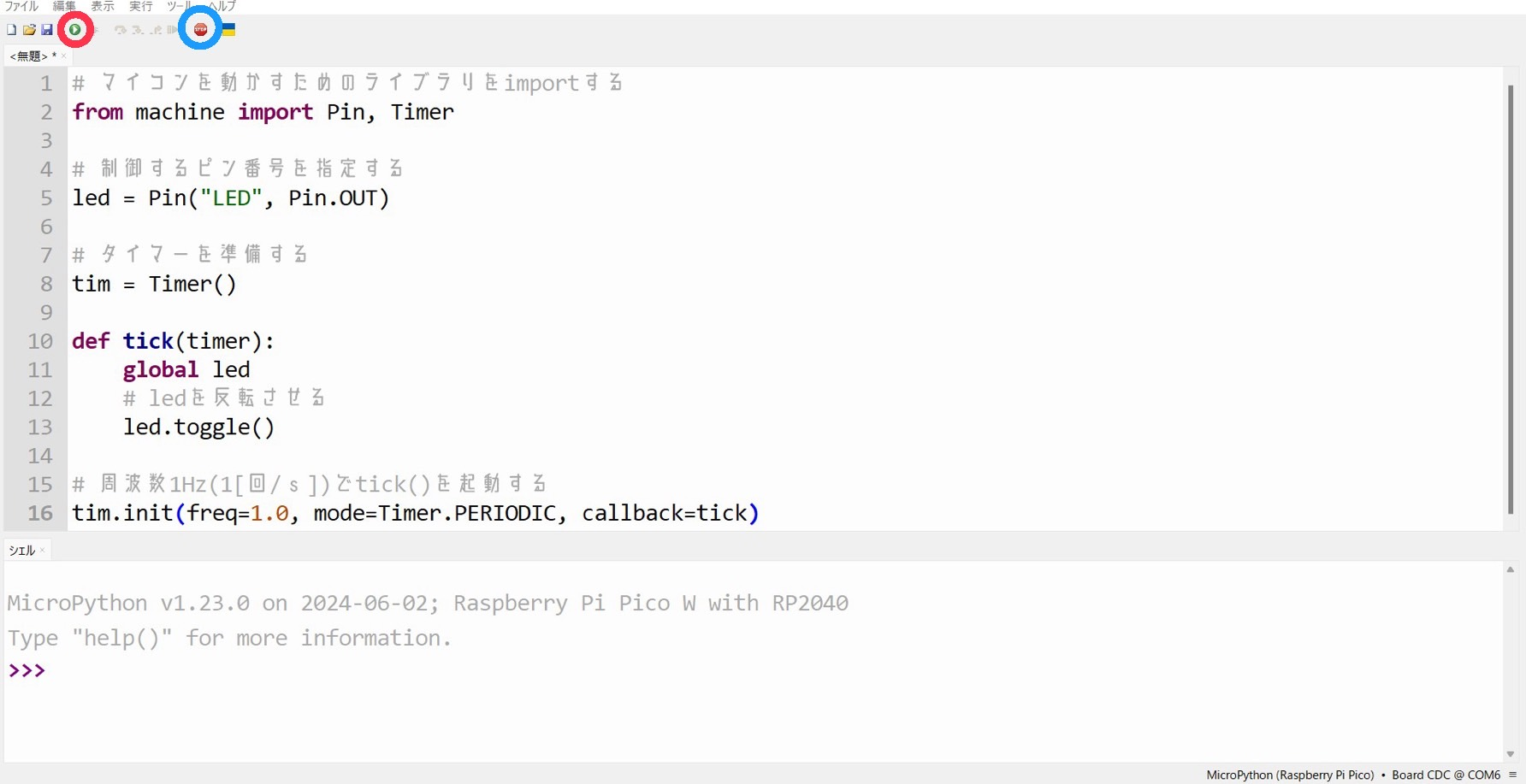Screen dimensions: 1526x784
Task: Open the ファイル menu
Action: [21, 6]
